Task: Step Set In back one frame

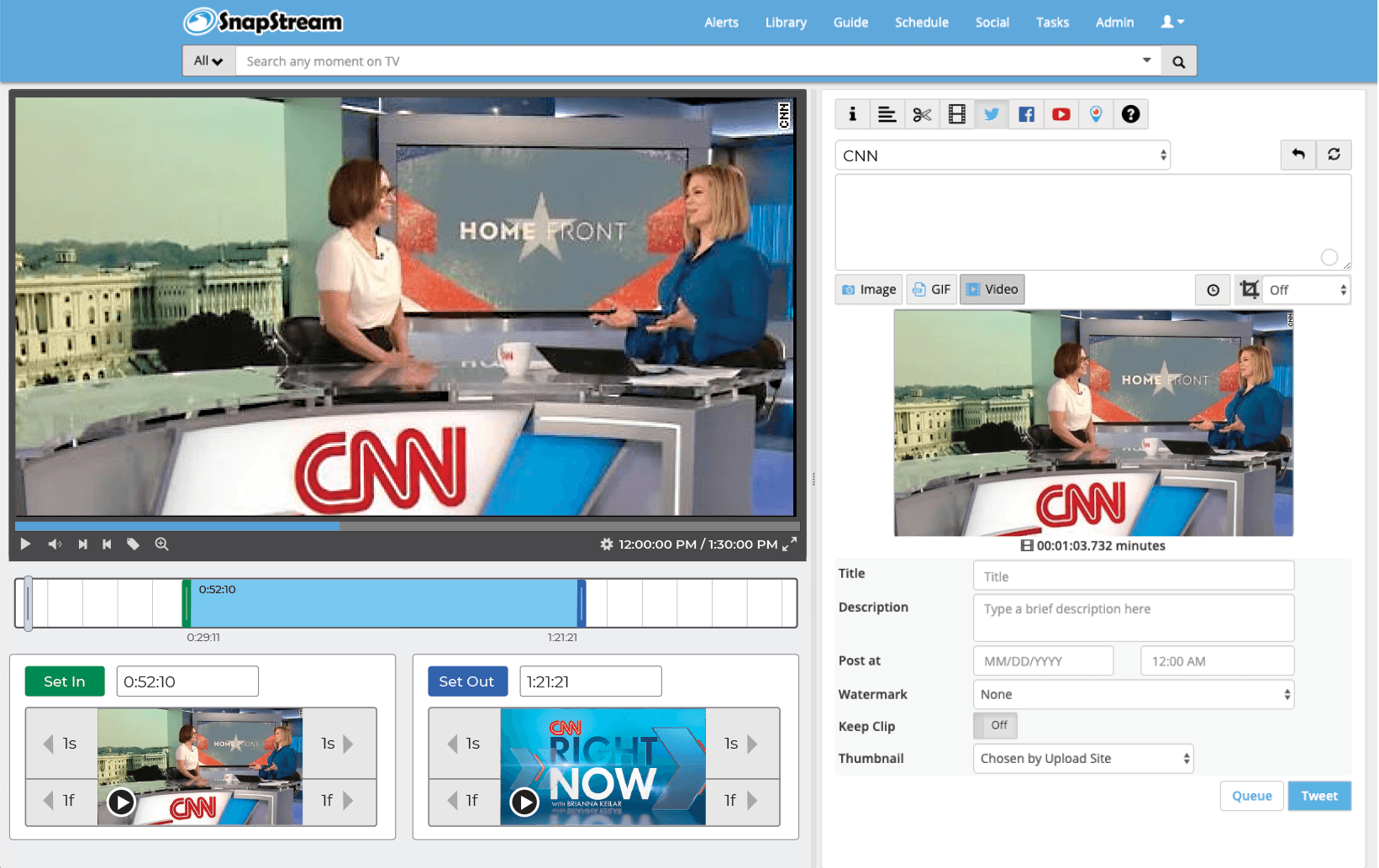Action: 61,802
